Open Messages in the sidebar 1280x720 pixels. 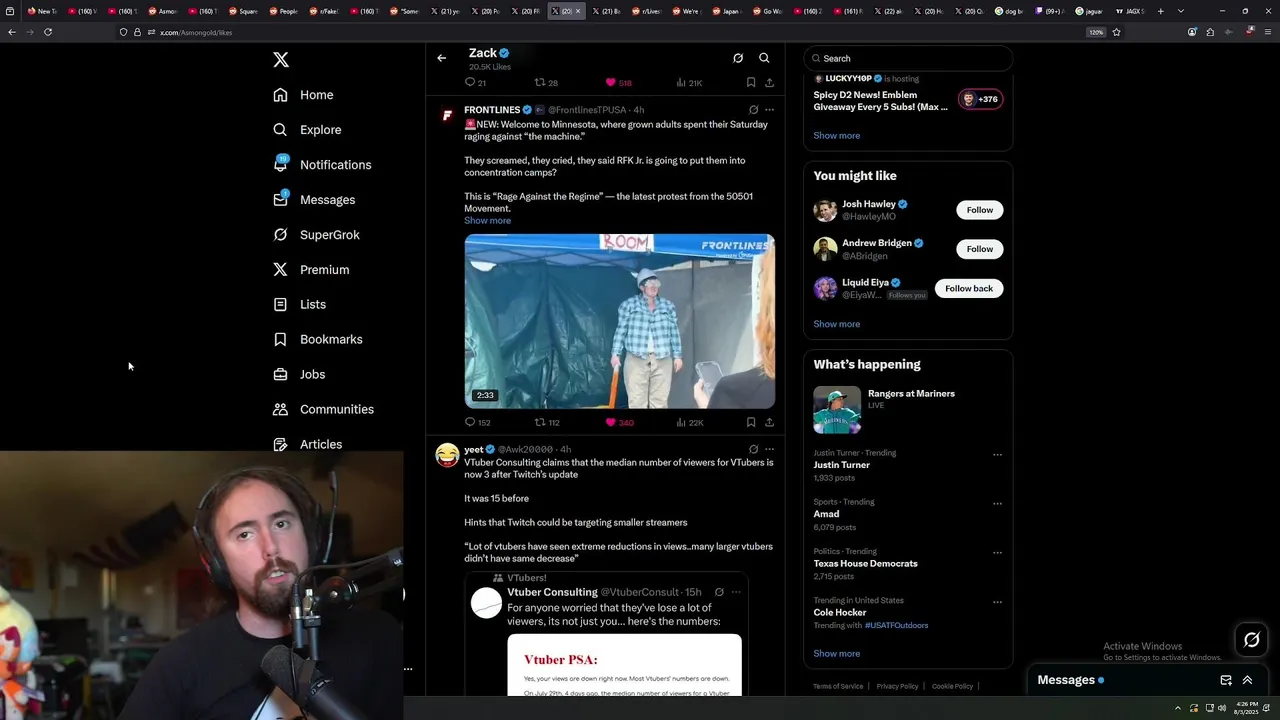(315, 200)
